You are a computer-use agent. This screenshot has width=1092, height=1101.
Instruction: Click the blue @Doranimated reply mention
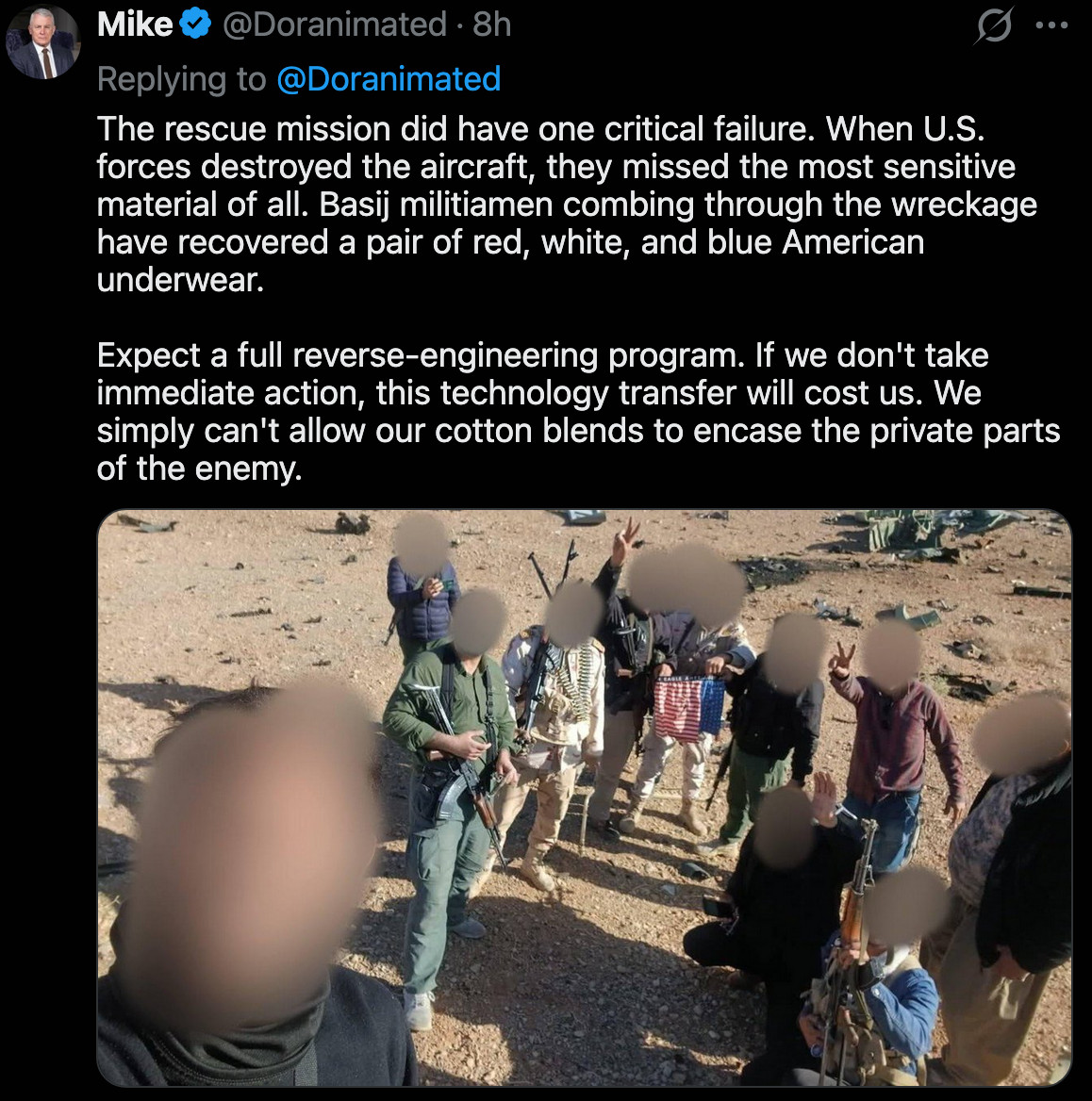(x=389, y=79)
